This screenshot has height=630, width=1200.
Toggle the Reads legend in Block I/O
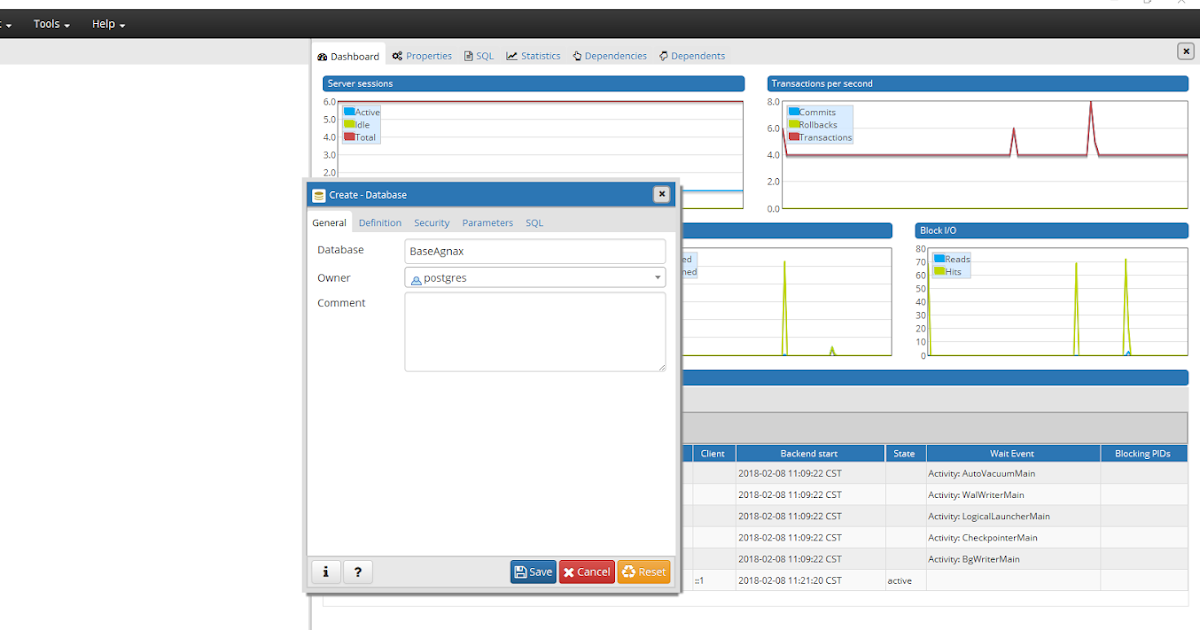951,259
